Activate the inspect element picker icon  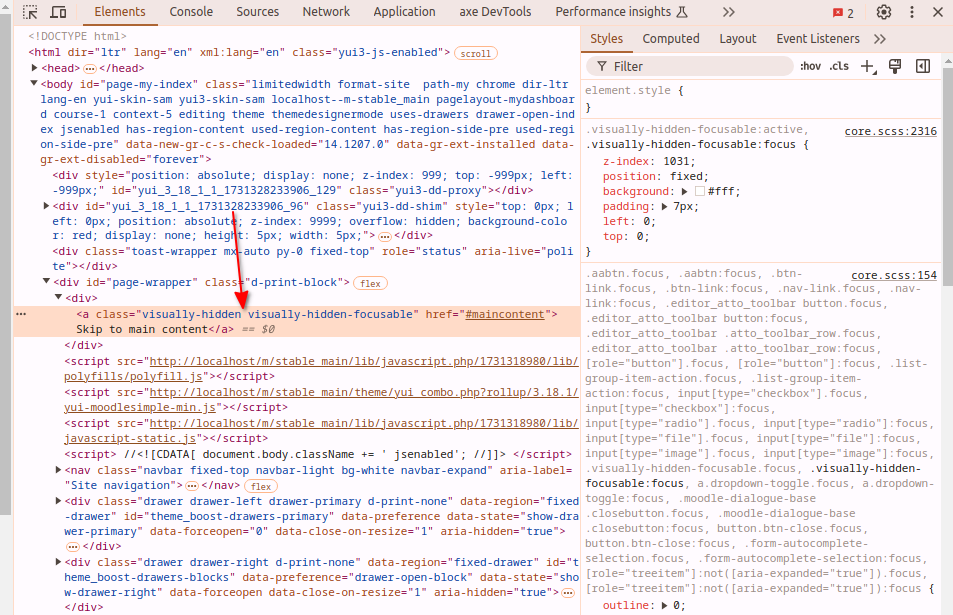30,12
